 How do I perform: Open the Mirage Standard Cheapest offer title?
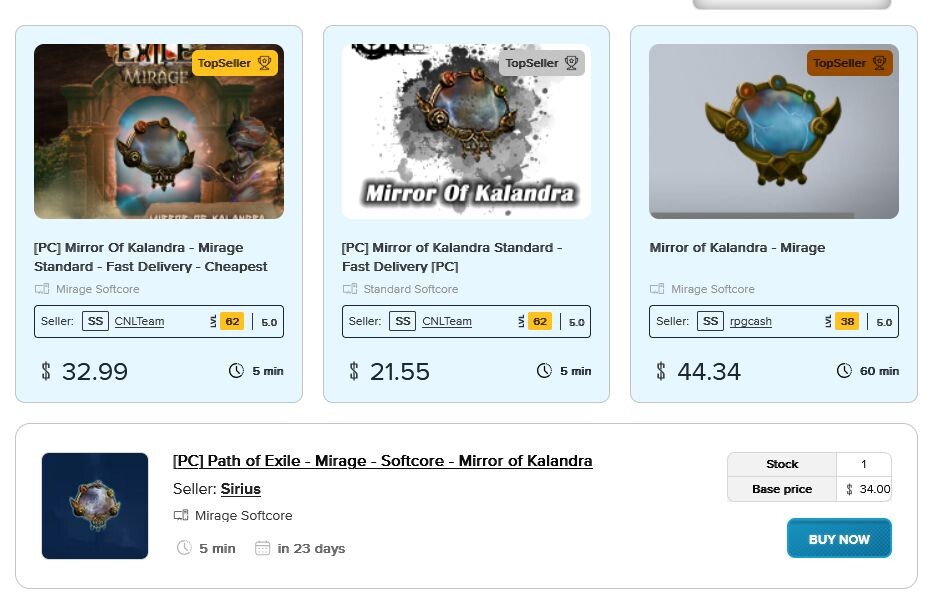[x=150, y=257]
